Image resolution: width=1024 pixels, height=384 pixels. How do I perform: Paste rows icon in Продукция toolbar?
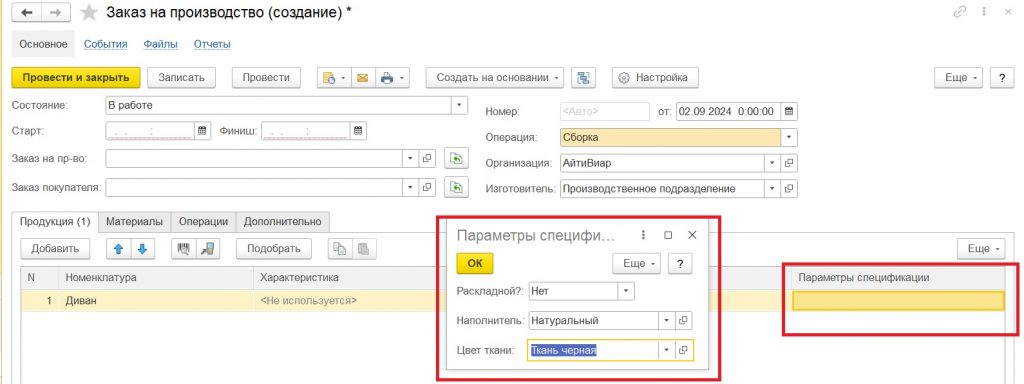click(364, 248)
